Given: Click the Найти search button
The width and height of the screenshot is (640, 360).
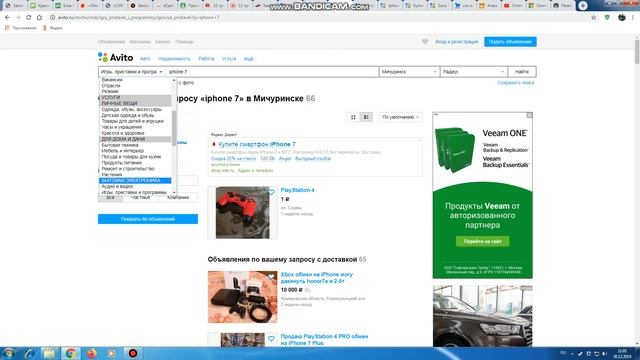Looking at the screenshot, I should [x=522, y=72].
